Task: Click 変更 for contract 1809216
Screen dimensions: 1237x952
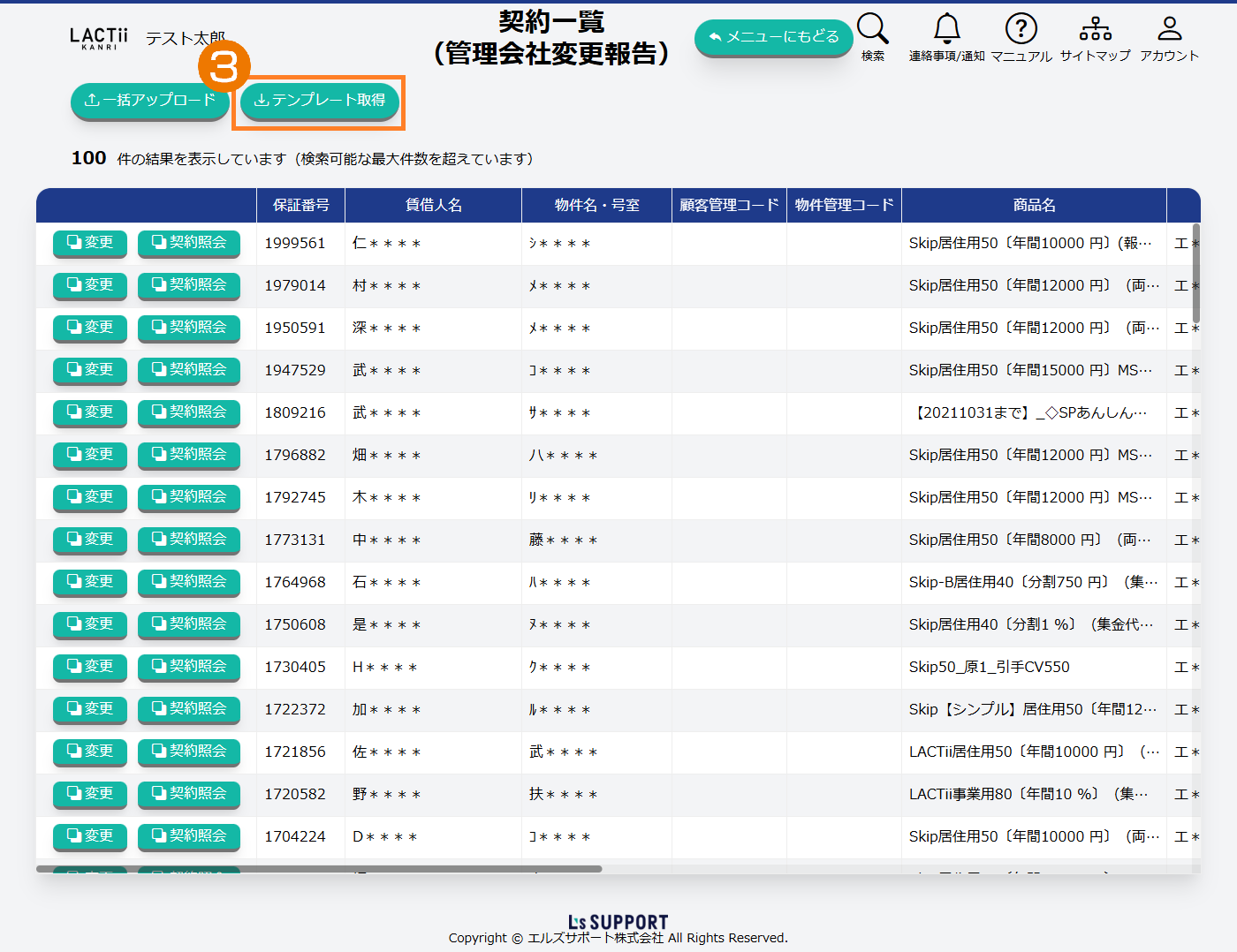Action: 90,412
